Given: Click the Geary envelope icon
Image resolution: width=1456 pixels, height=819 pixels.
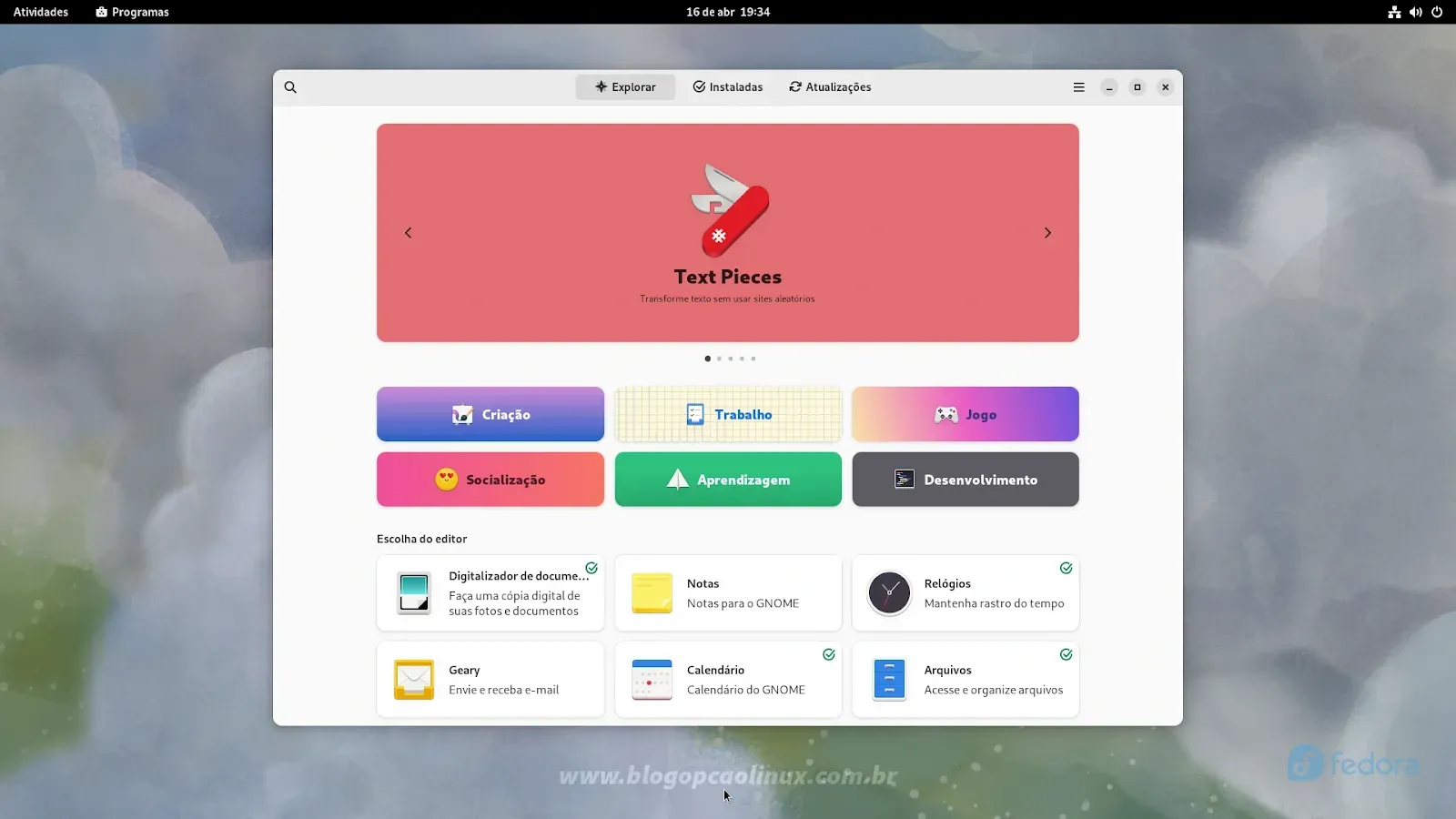Looking at the screenshot, I should (414, 680).
